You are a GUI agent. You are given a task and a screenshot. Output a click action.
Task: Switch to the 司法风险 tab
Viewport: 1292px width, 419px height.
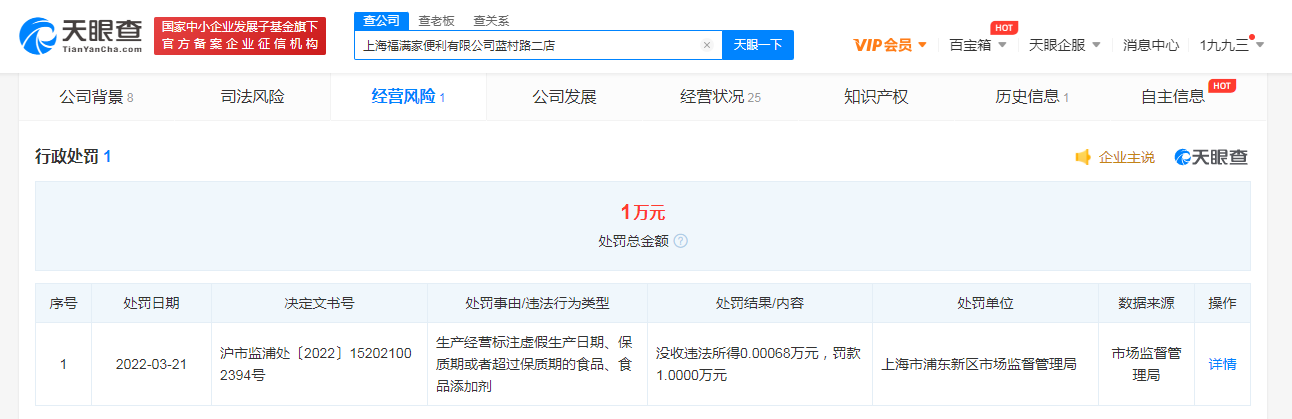click(252, 97)
